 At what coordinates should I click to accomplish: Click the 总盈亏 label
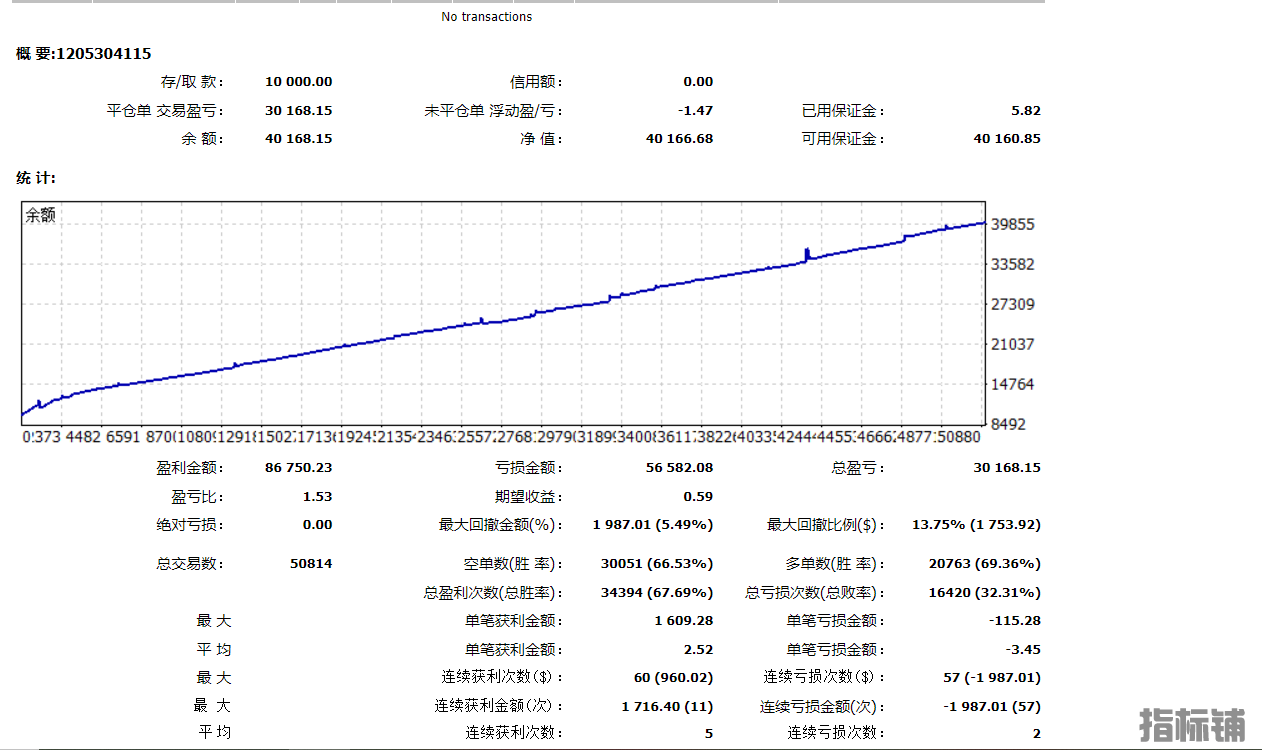(x=859, y=467)
